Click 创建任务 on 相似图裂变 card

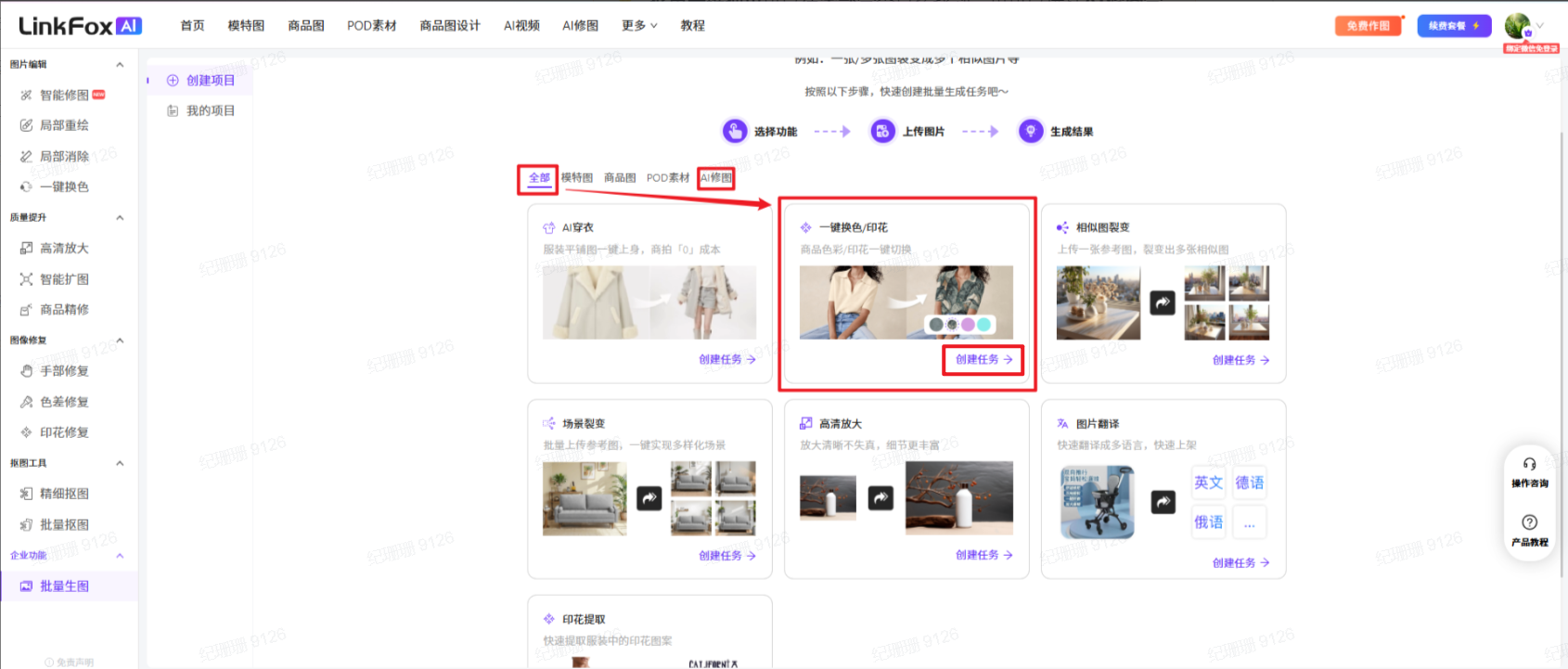tap(1240, 360)
